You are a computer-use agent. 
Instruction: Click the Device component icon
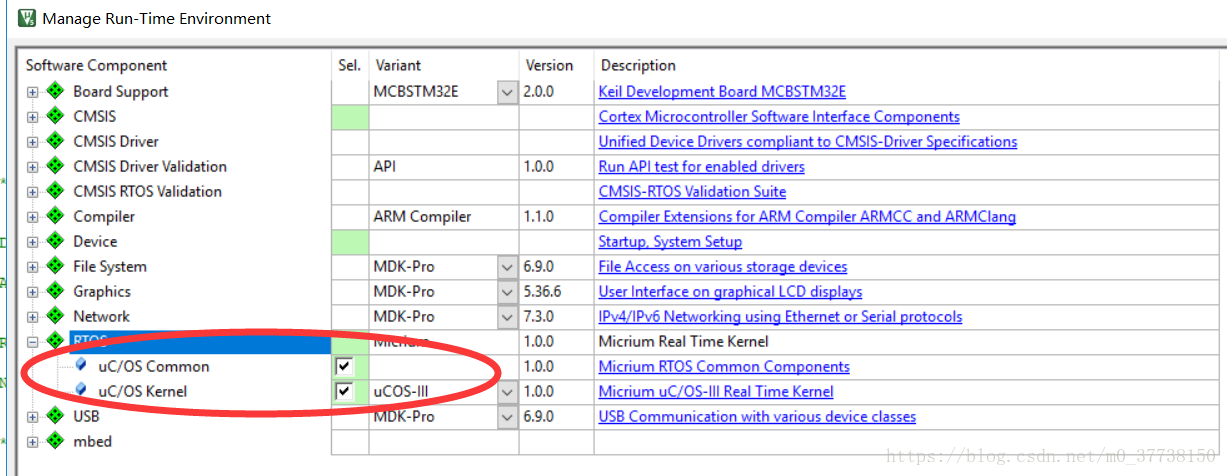55,241
